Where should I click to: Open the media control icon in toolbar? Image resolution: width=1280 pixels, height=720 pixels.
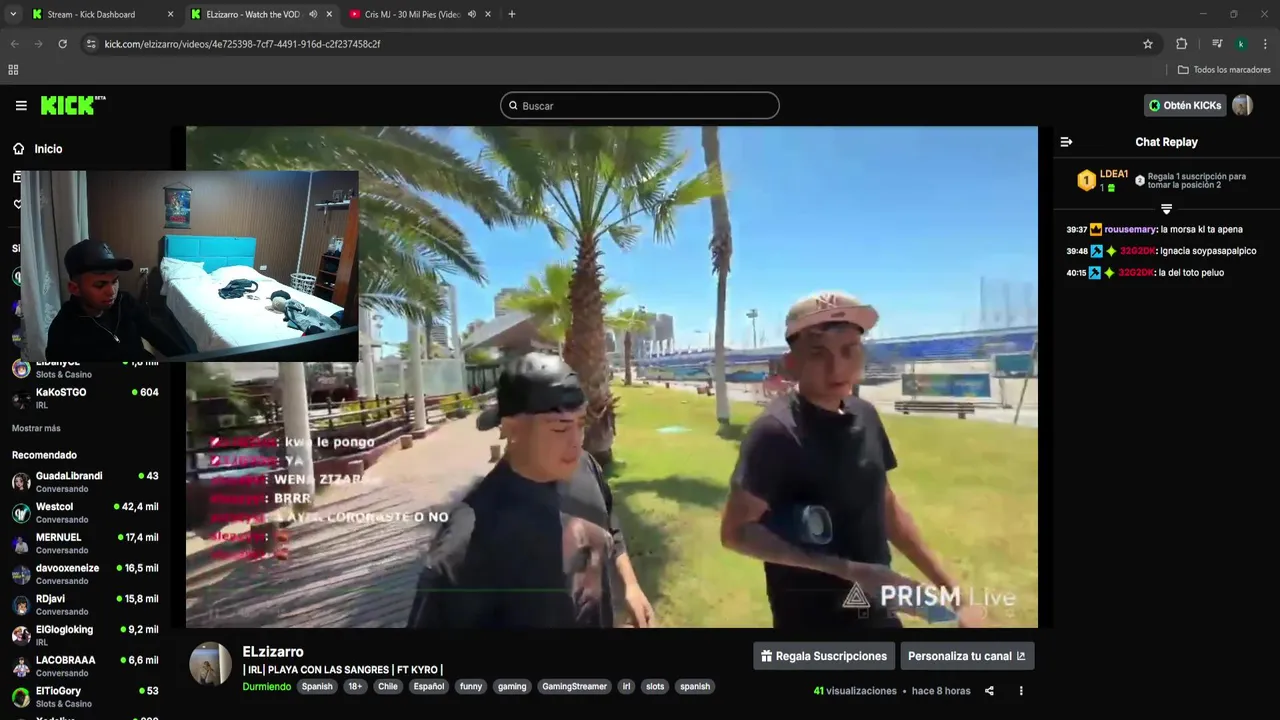pos(1217,44)
